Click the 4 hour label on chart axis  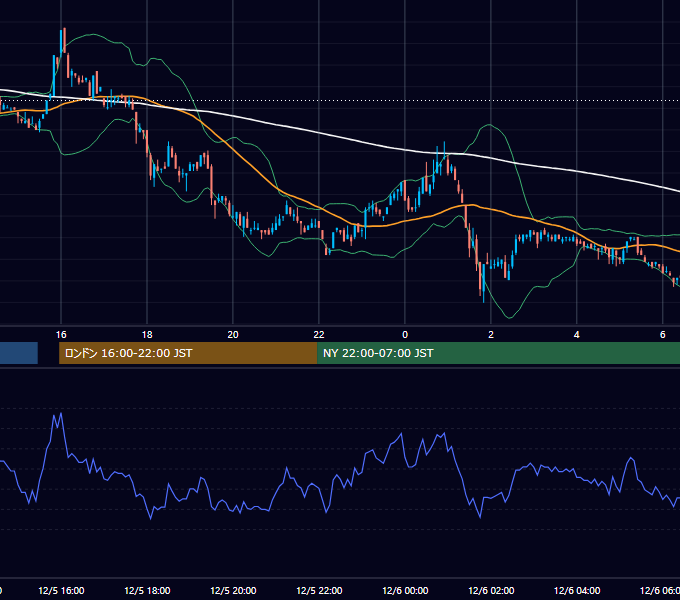(576, 335)
